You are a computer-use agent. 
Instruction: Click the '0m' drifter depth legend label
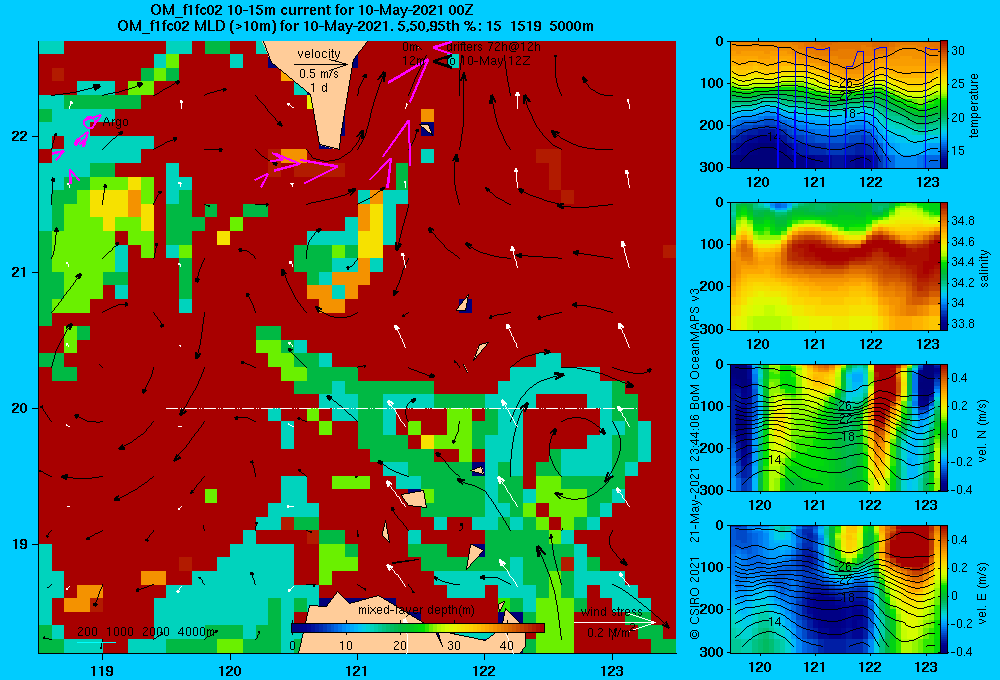(411, 47)
